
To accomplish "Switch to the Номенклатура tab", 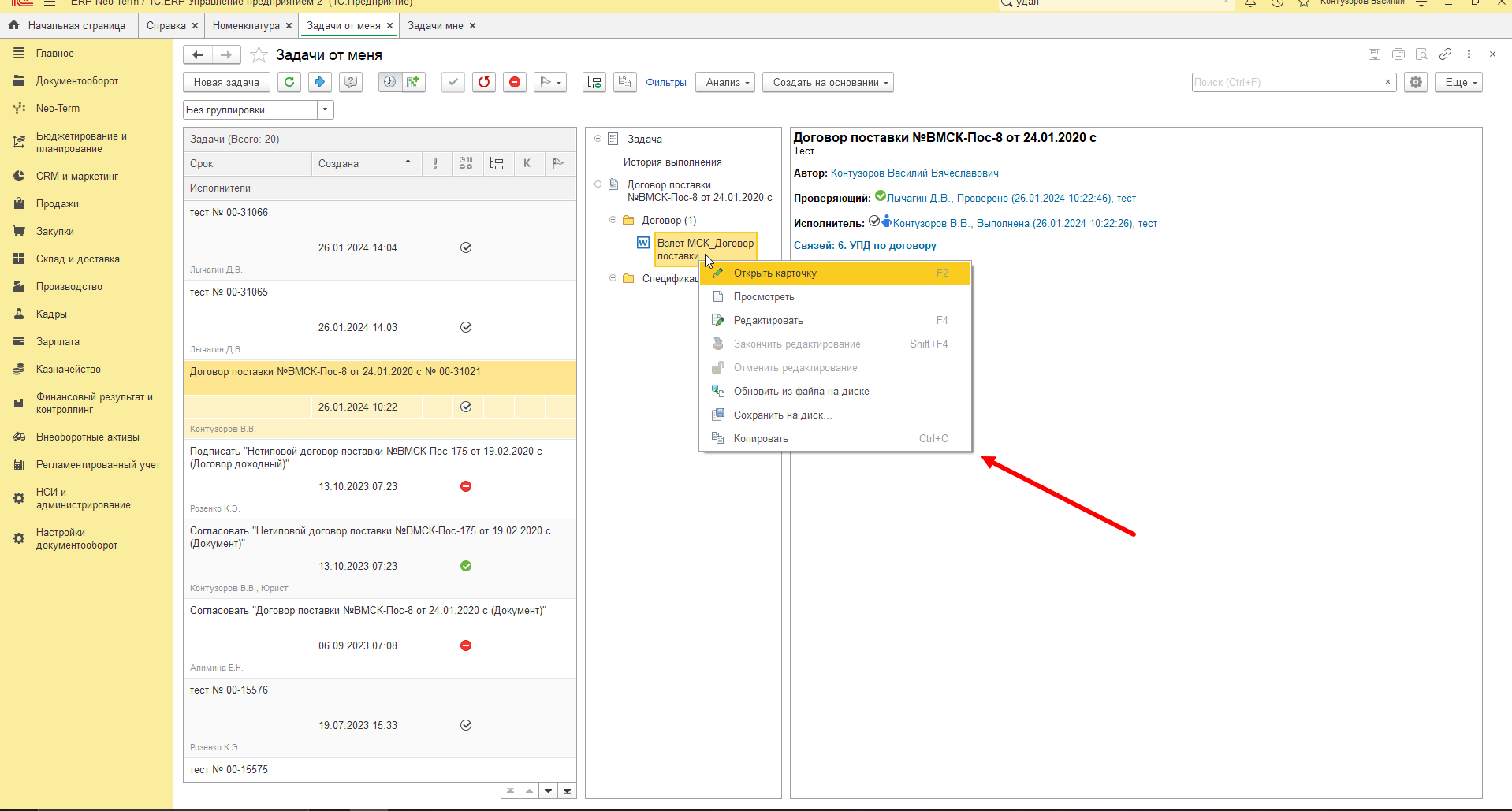I will point(246,25).
